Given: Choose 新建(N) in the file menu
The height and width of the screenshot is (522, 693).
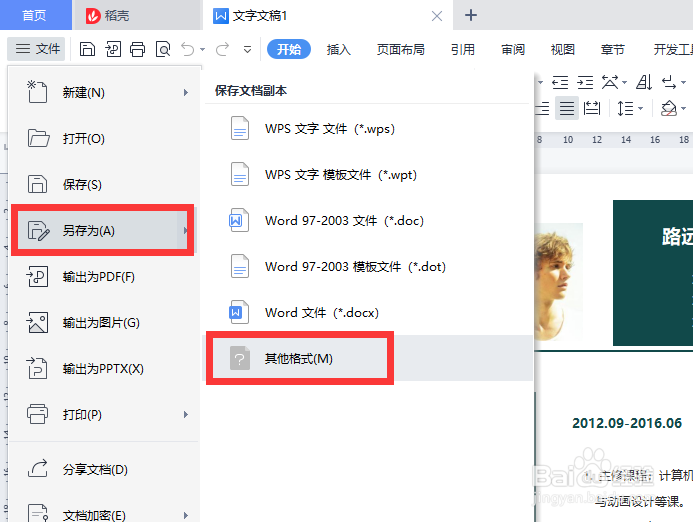Looking at the screenshot, I should [104, 92].
